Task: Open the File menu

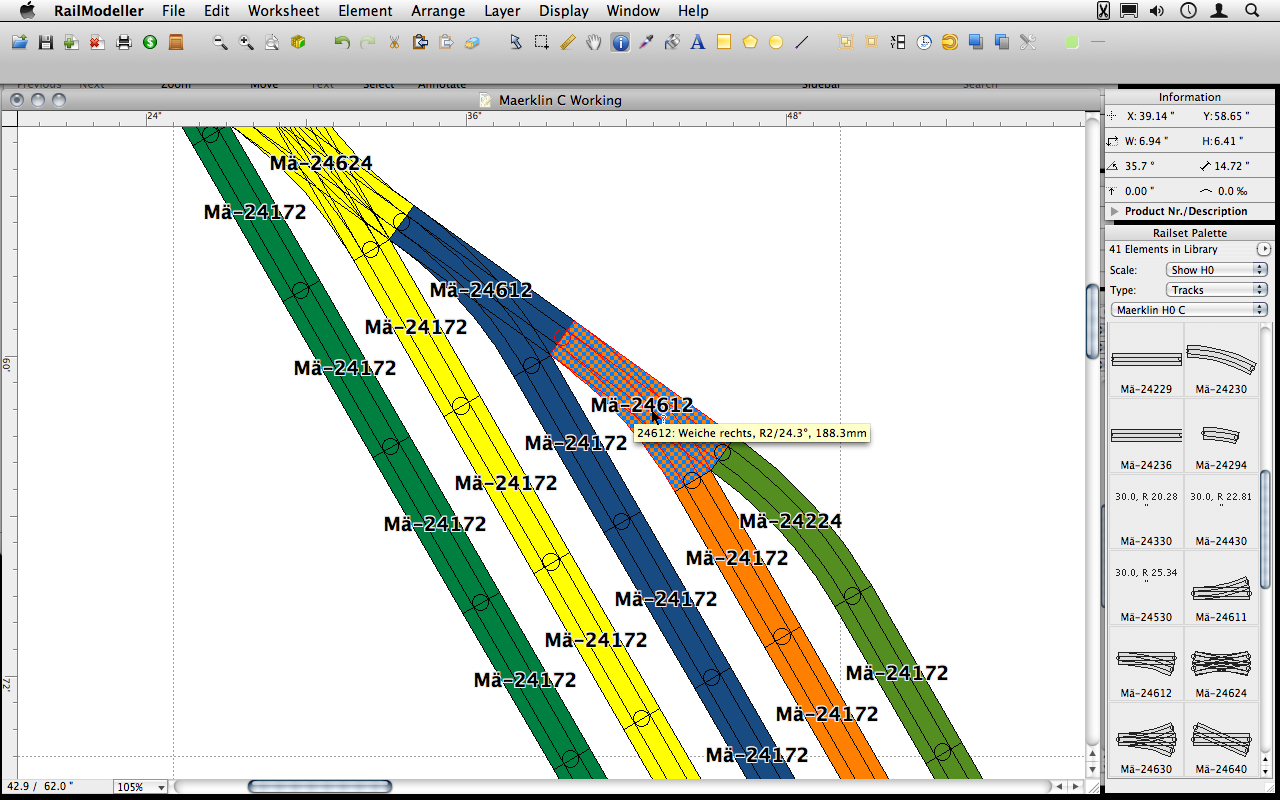Action: (173, 11)
